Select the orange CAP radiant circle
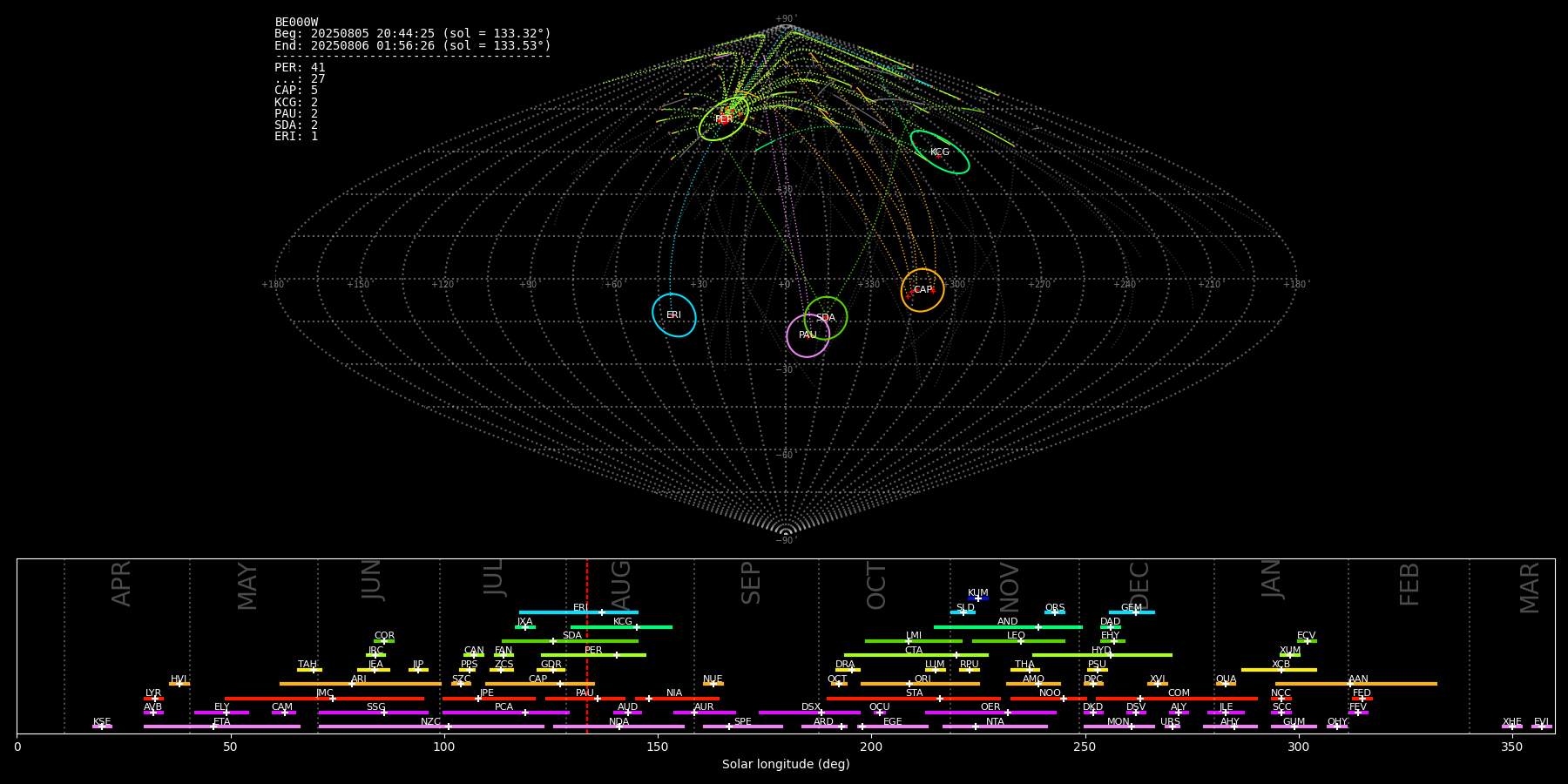 tap(923, 290)
